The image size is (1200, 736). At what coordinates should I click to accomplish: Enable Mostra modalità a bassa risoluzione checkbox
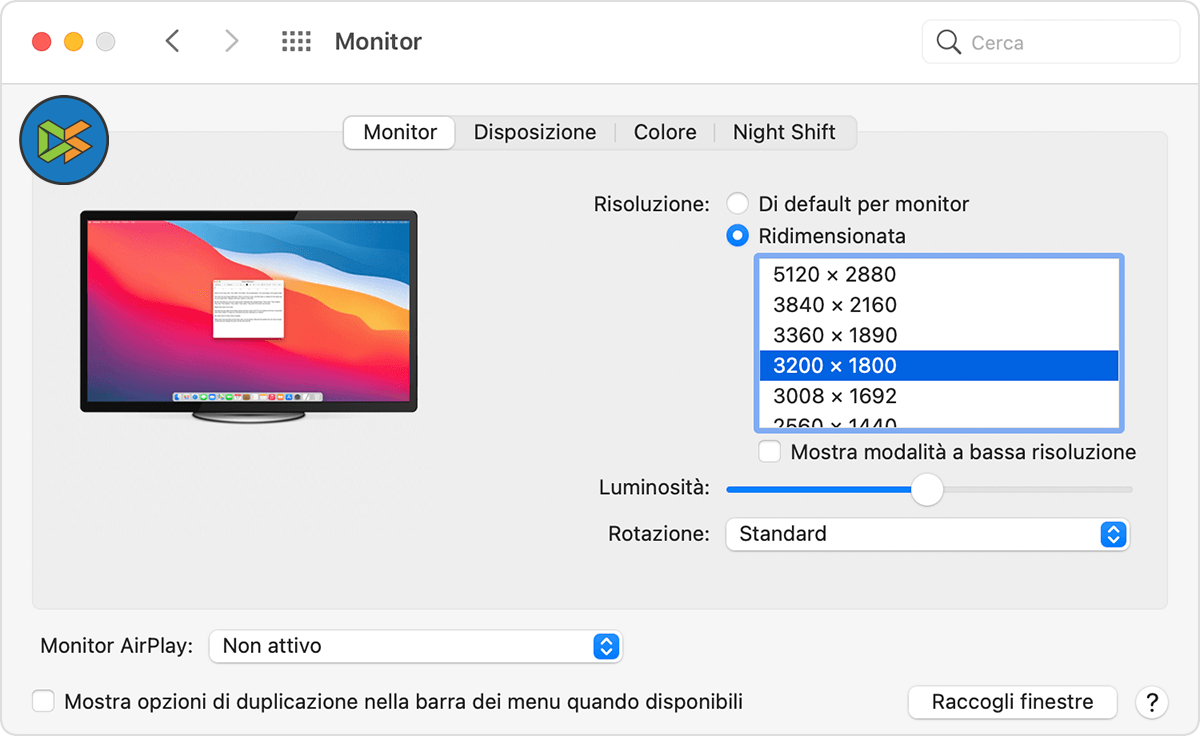click(x=769, y=452)
